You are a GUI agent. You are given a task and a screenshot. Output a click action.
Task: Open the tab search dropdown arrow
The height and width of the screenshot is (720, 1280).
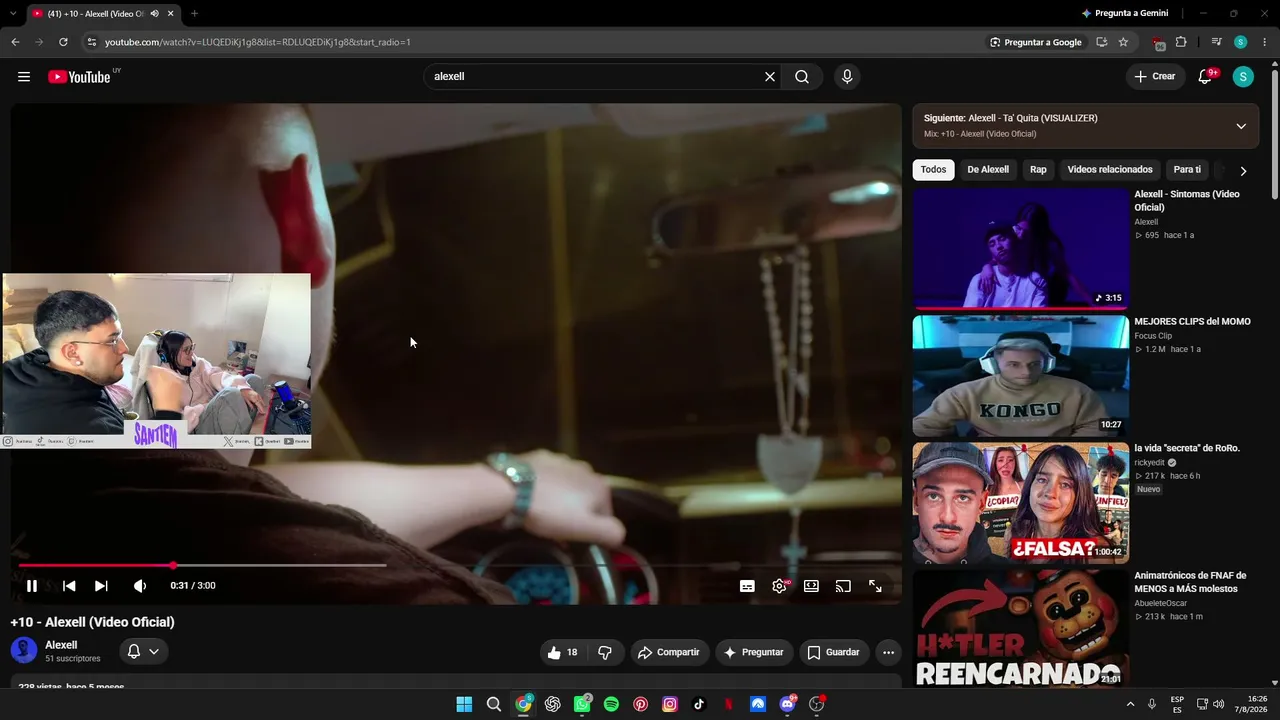(11, 13)
